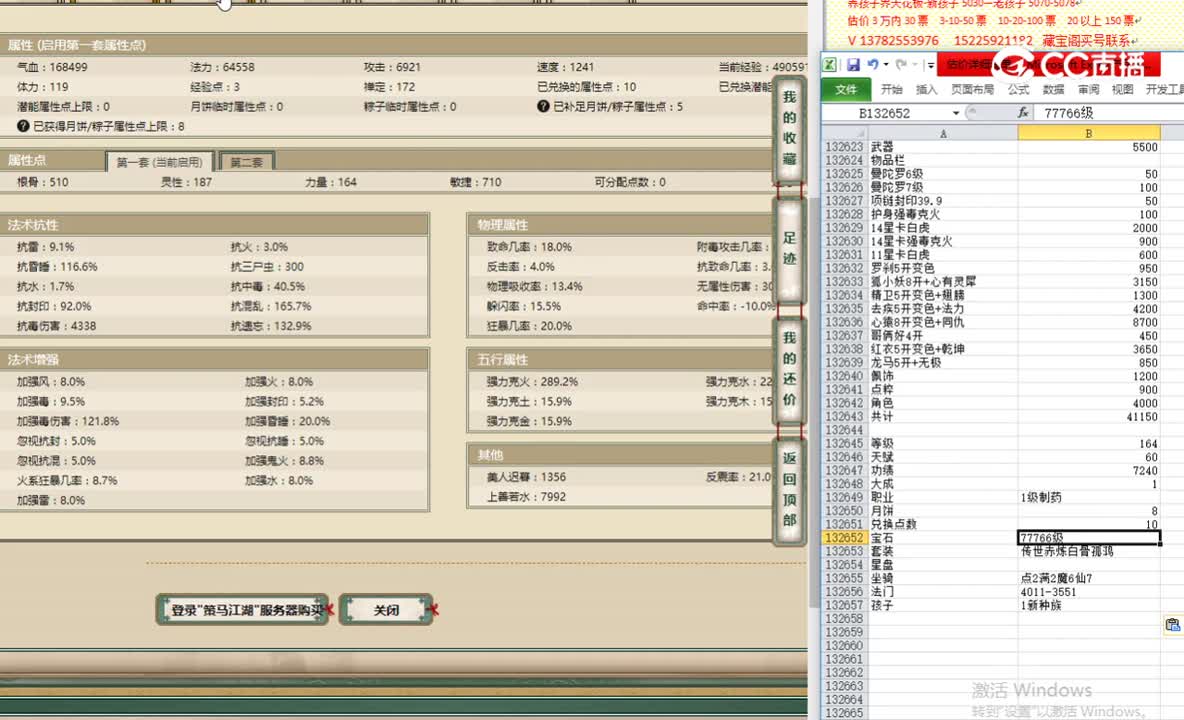Click the cell labeled 武器
1184x720 pixels.
(x=943, y=147)
